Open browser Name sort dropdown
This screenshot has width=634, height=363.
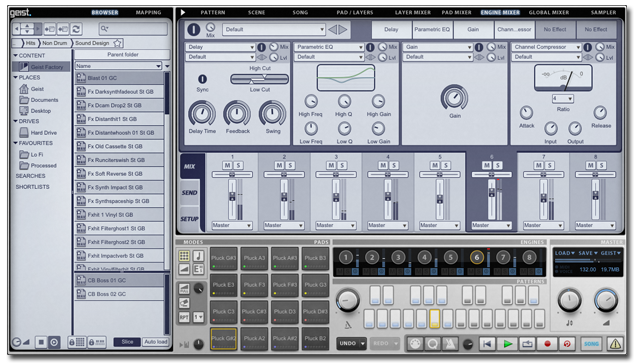point(118,65)
